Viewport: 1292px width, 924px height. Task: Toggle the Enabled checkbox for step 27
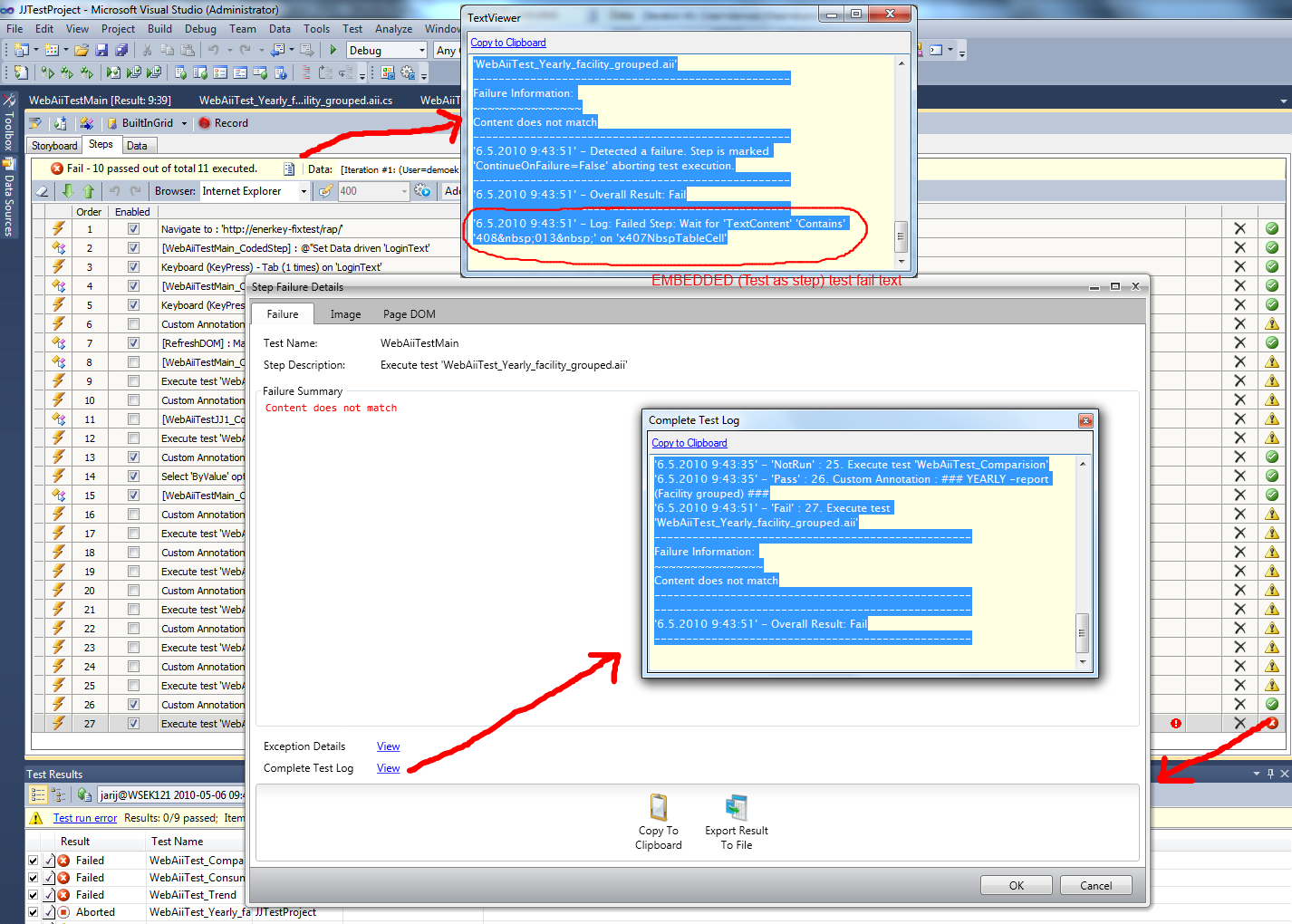coord(133,724)
